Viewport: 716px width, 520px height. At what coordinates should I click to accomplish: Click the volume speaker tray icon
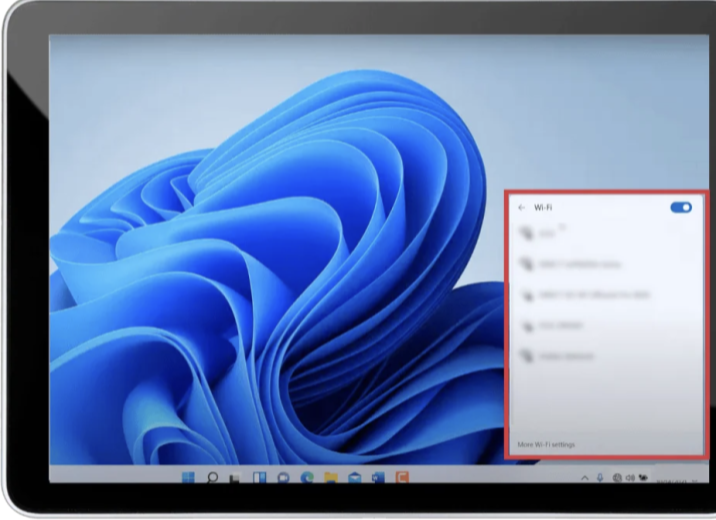point(630,478)
